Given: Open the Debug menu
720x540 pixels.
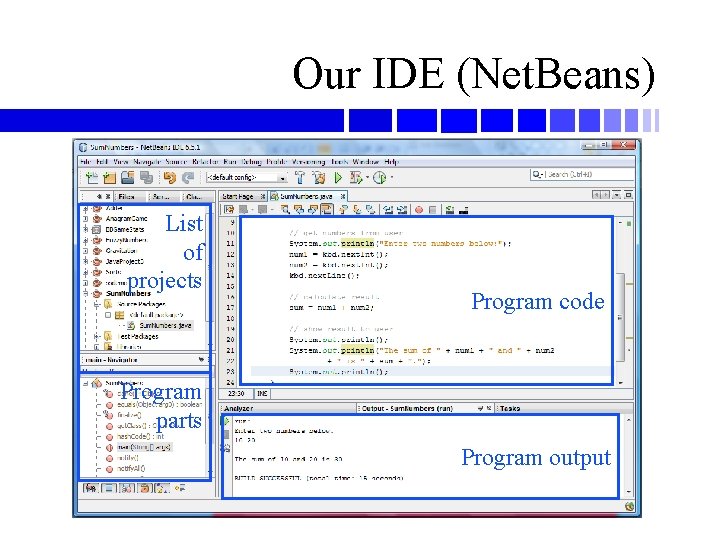Looking at the screenshot, I should tap(251, 162).
